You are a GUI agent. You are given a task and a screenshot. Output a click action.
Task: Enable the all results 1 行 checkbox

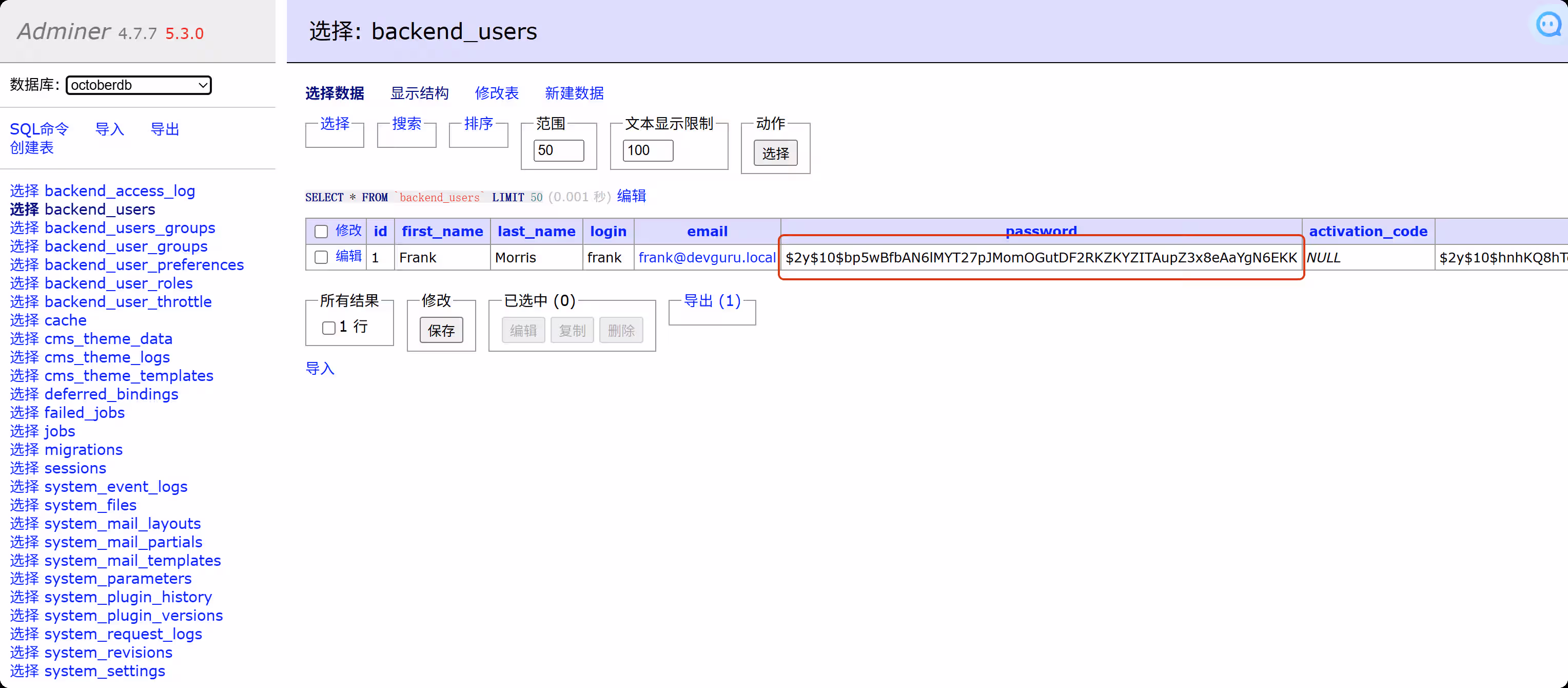[x=329, y=328]
